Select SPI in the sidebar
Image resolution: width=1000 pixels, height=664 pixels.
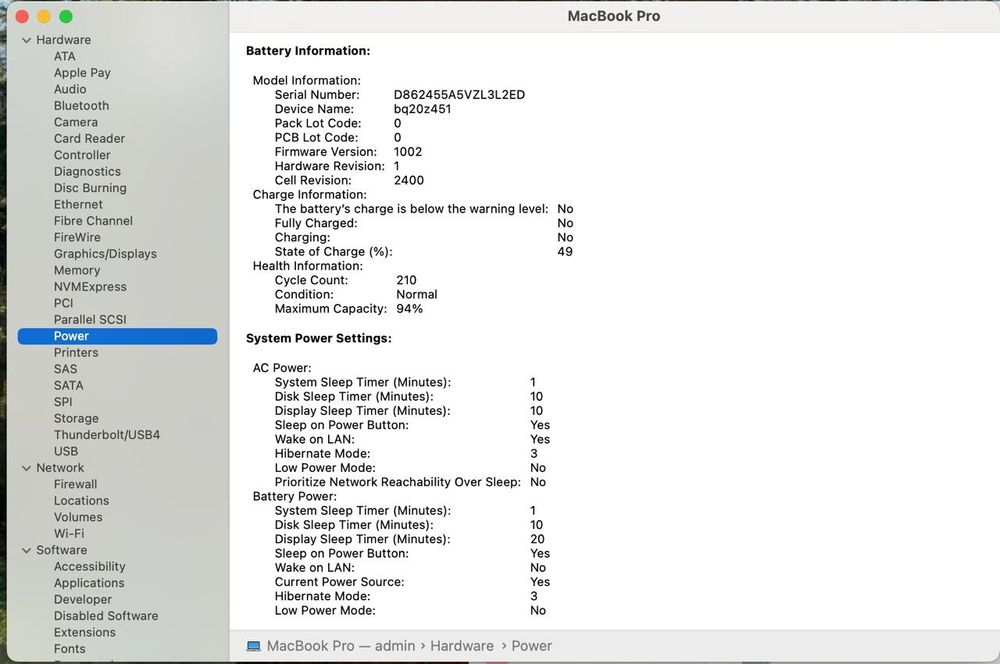coord(63,402)
